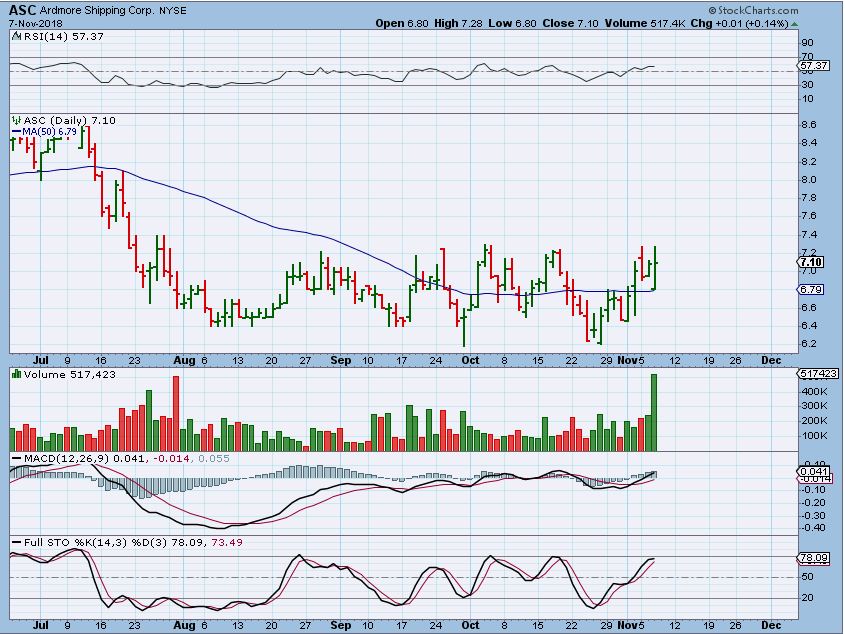Click the Close 7.10 value in header
Viewport: 845px width, 634px height.
coord(570,24)
